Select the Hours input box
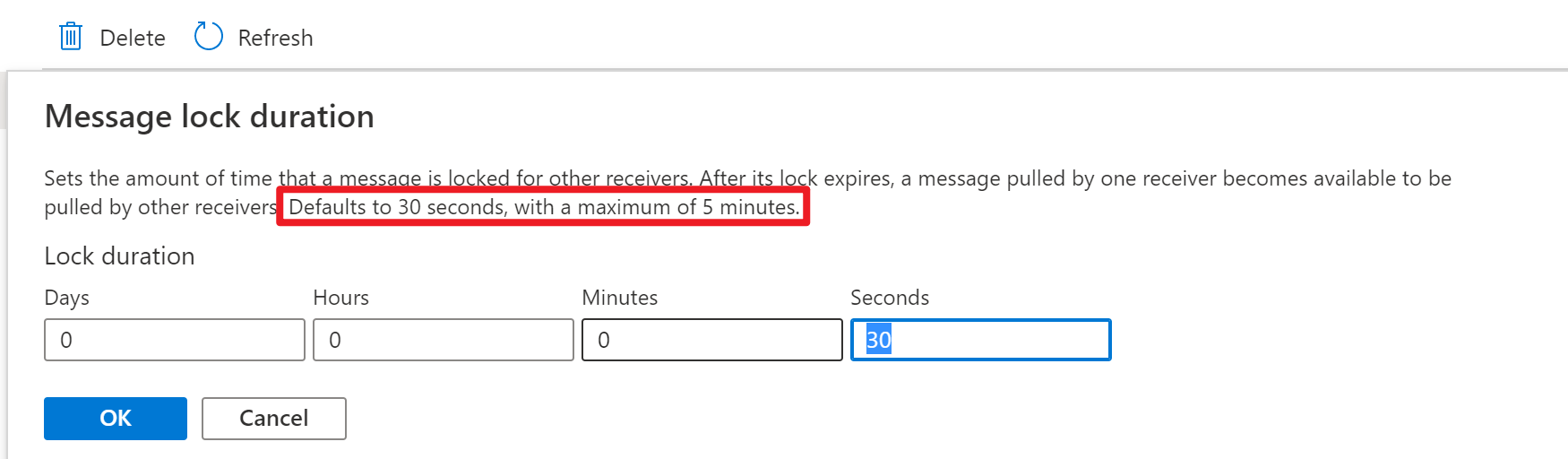Image resolution: width=1568 pixels, height=459 pixels. (x=444, y=340)
